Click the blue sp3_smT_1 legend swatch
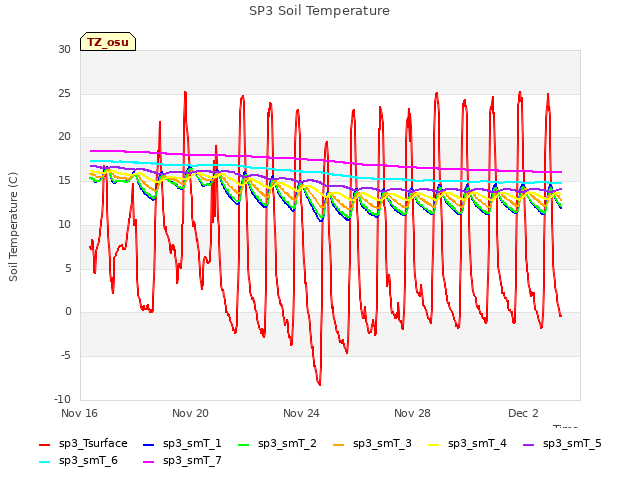 point(149,444)
